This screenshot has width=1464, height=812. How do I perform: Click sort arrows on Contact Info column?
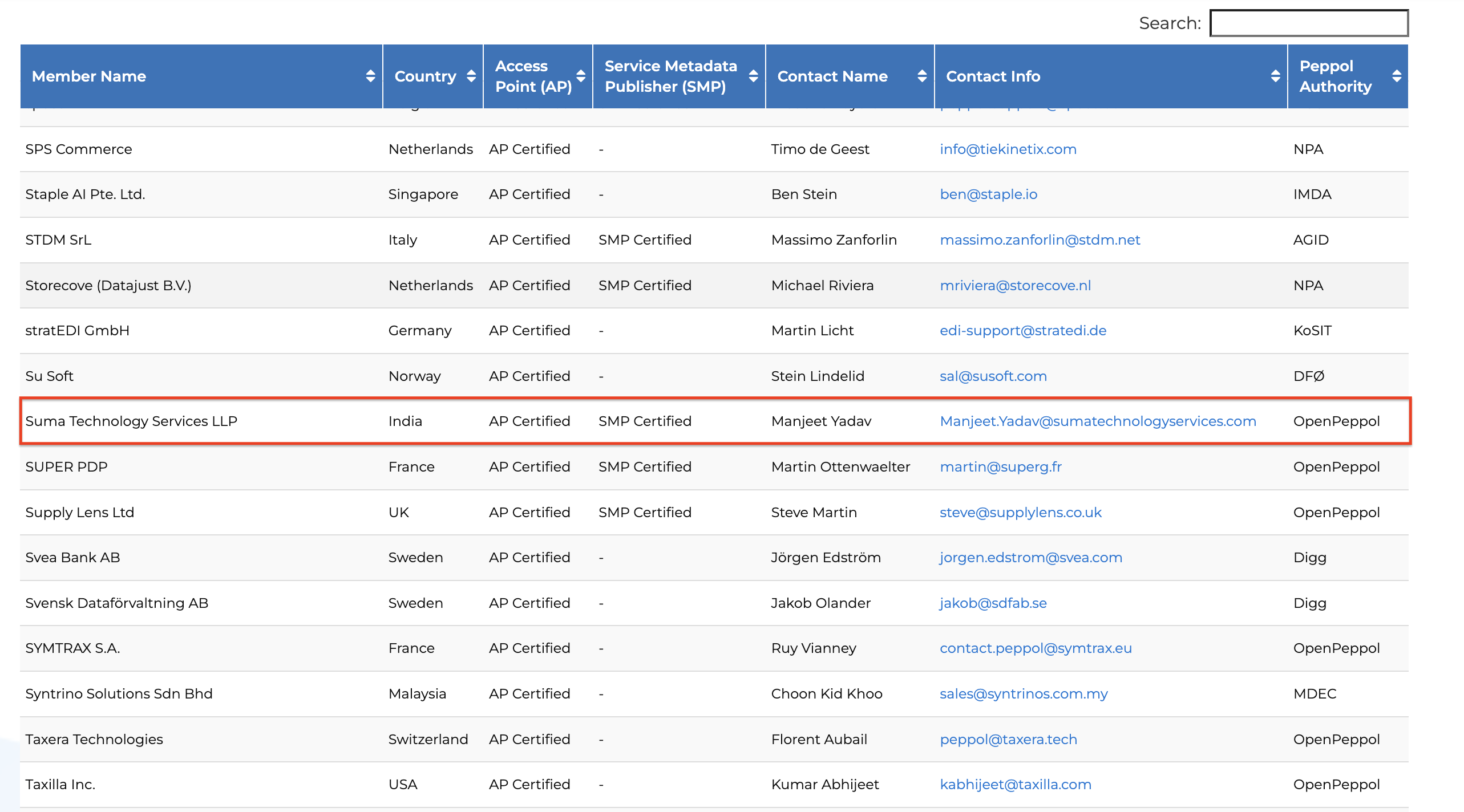click(1275, 76)
